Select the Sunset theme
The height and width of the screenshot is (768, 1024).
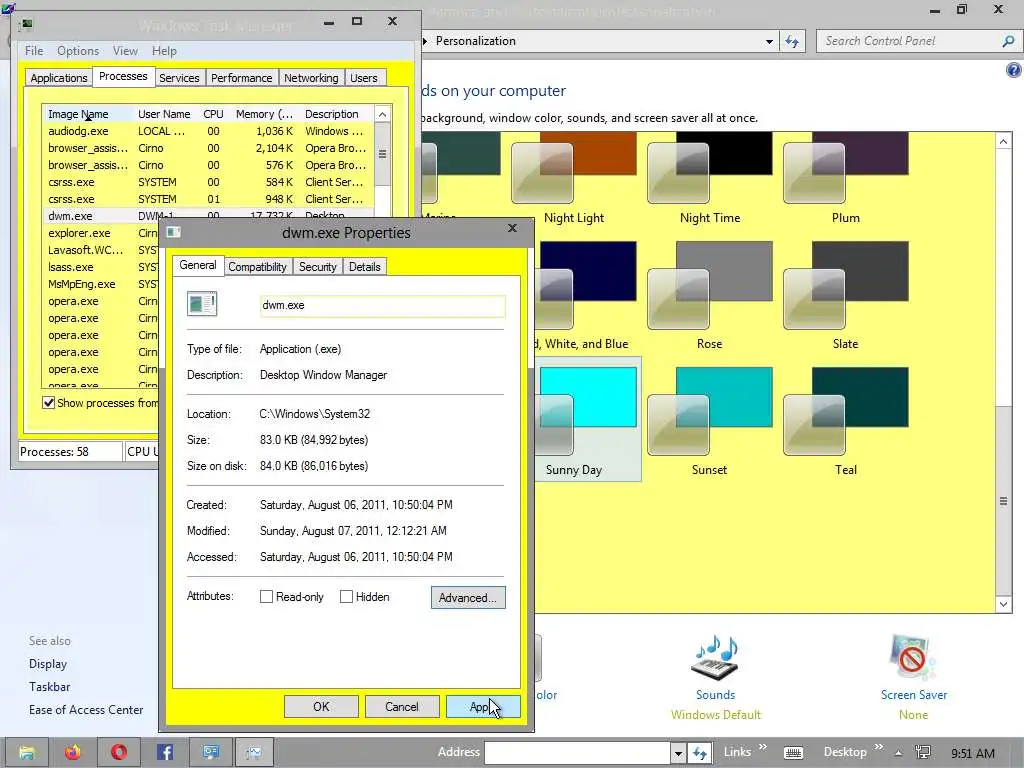point(710,422)
